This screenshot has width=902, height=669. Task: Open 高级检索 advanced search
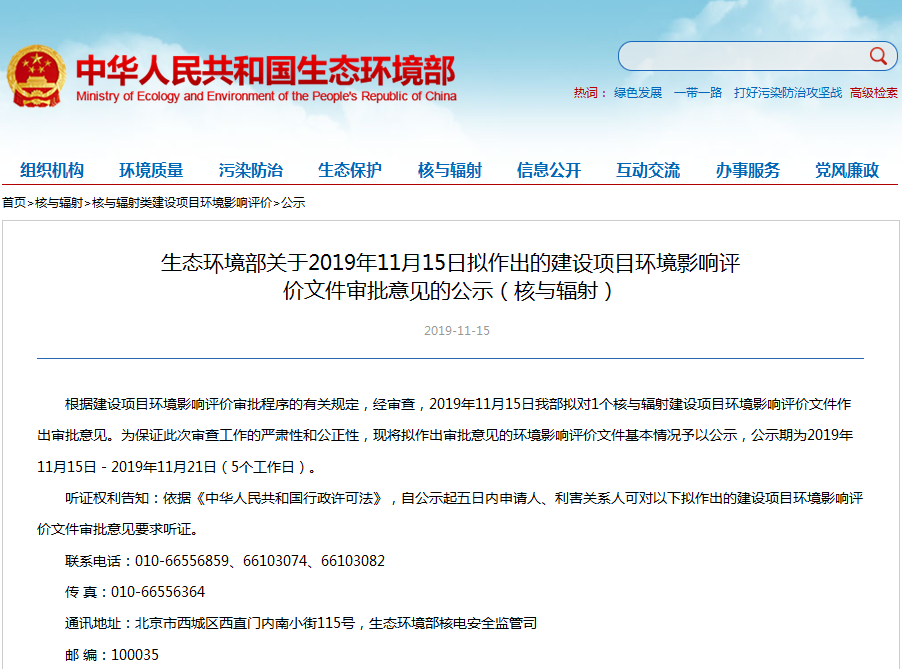click(x=874, y=93)
